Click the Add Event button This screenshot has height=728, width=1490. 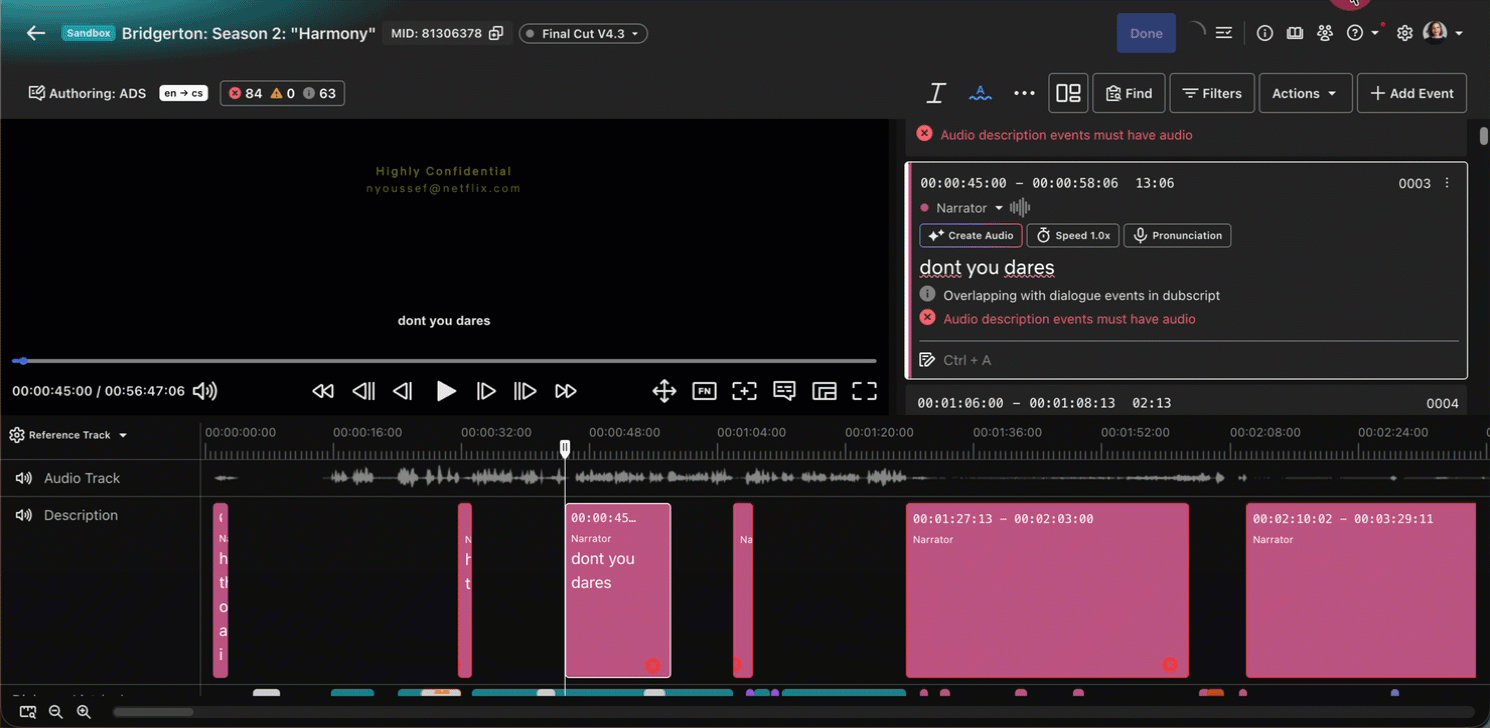1411,93
